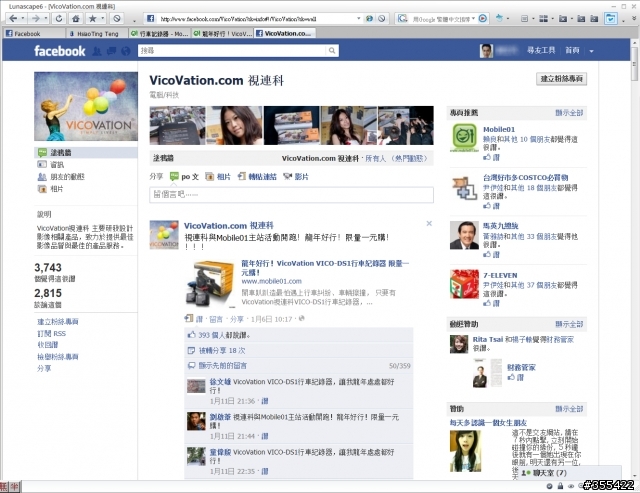Go back using the browser back arrow
Screen dimensions: 640x493
tap(13, 18)
